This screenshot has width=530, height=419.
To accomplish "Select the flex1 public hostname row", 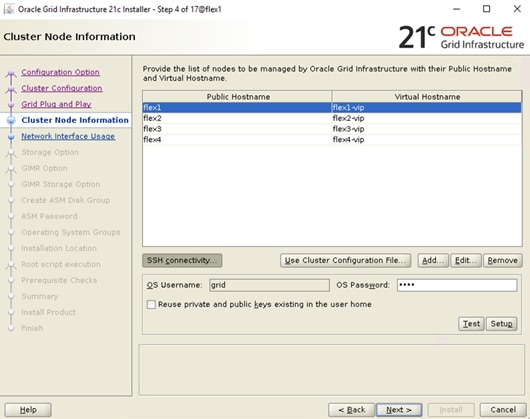I will (237, 107).
